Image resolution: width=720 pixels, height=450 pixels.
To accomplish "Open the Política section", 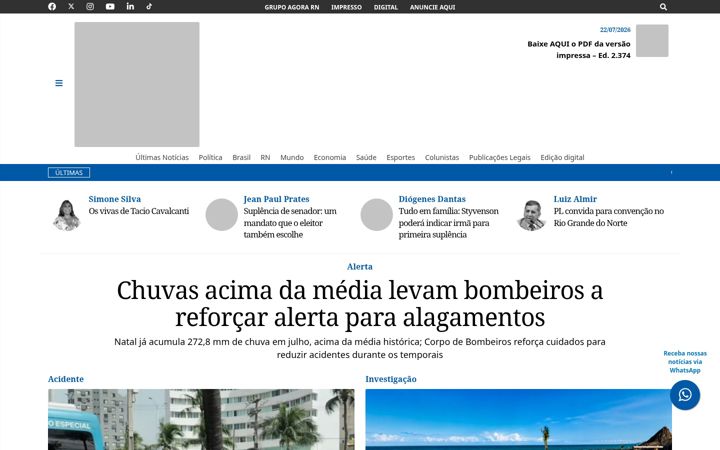I will pos(210,157).
